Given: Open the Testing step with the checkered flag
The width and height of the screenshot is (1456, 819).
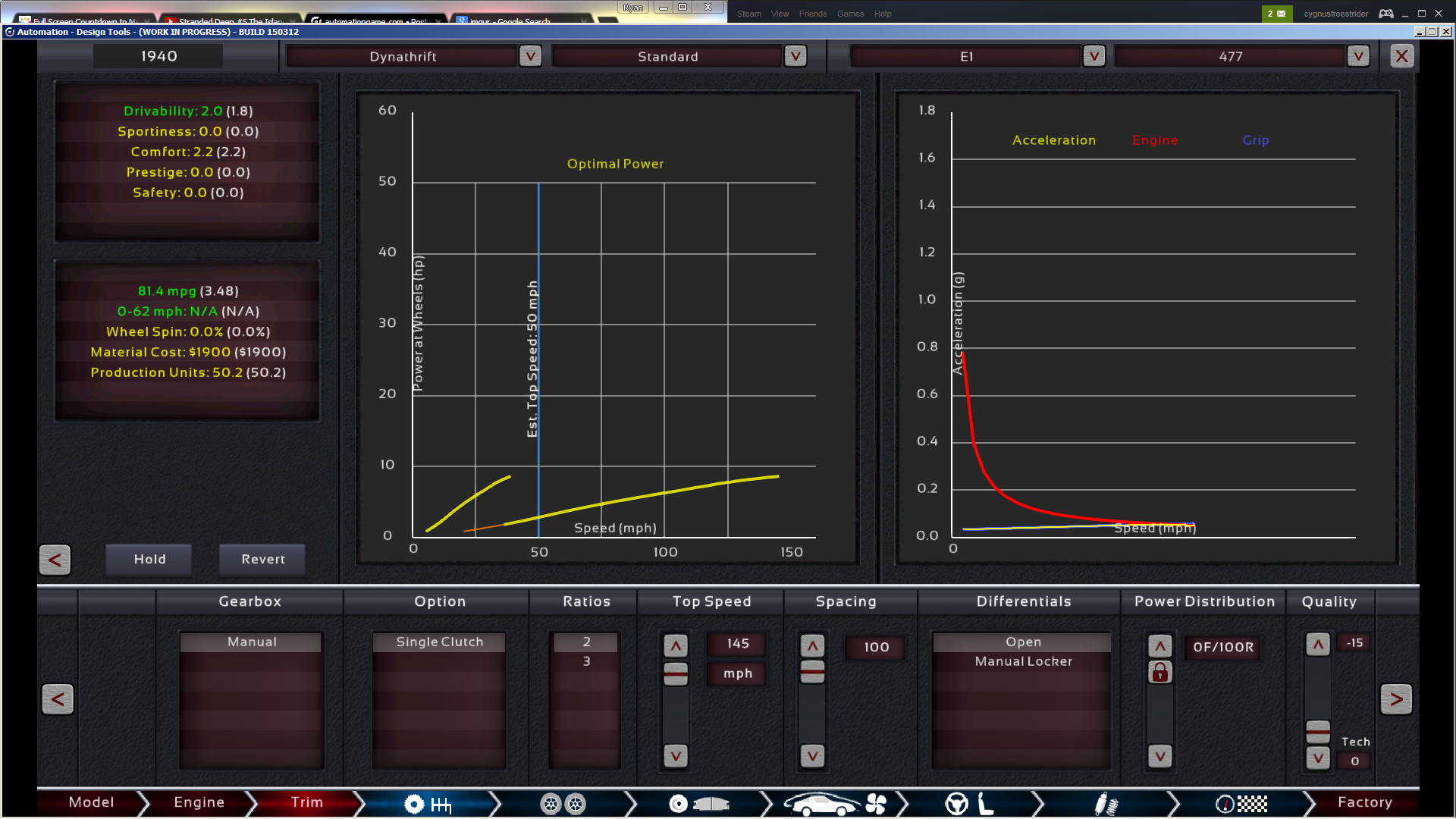Looking at the screenshot, I should [x=1241, y=804].
